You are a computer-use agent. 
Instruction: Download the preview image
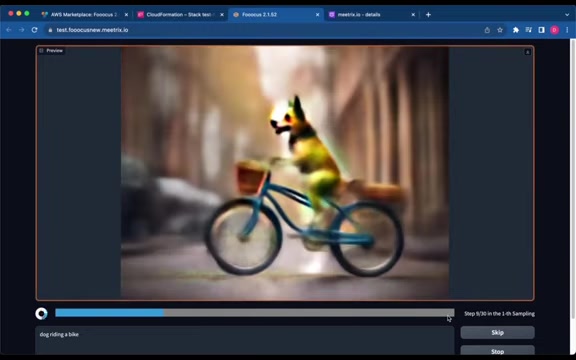(528, 52)
